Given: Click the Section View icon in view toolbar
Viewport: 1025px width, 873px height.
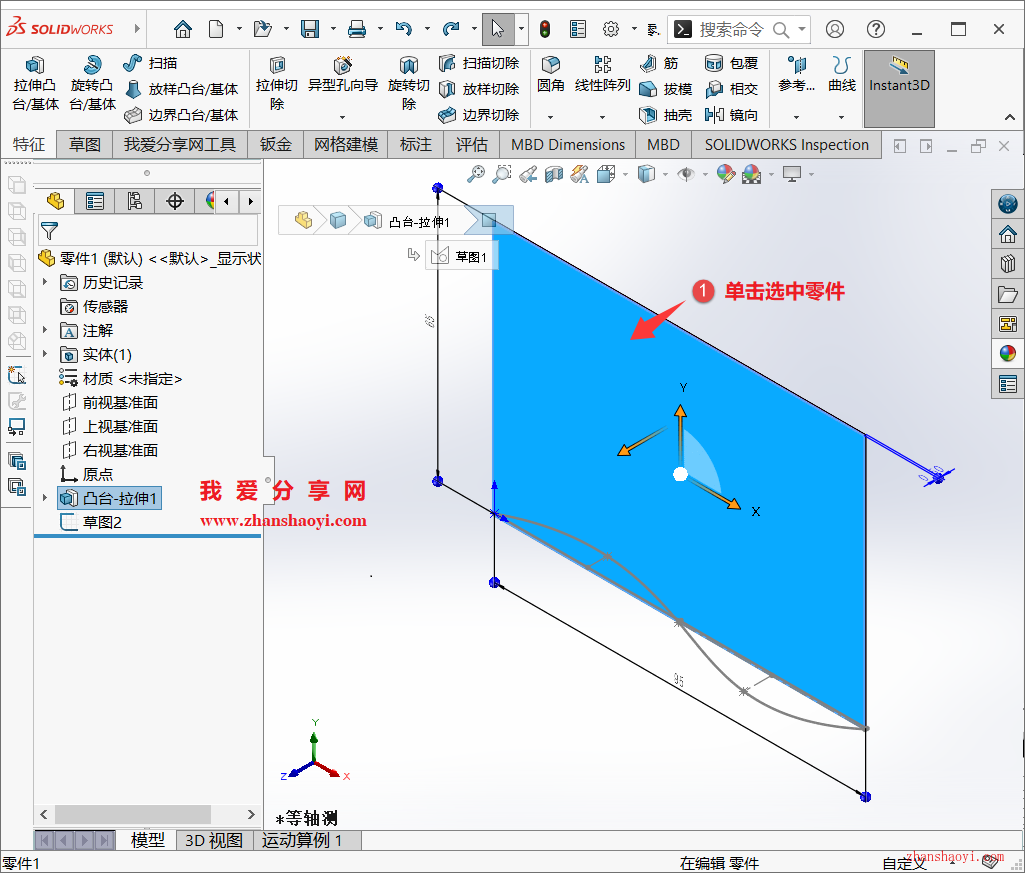Looking at the screenshot, I should coord(554,174).
